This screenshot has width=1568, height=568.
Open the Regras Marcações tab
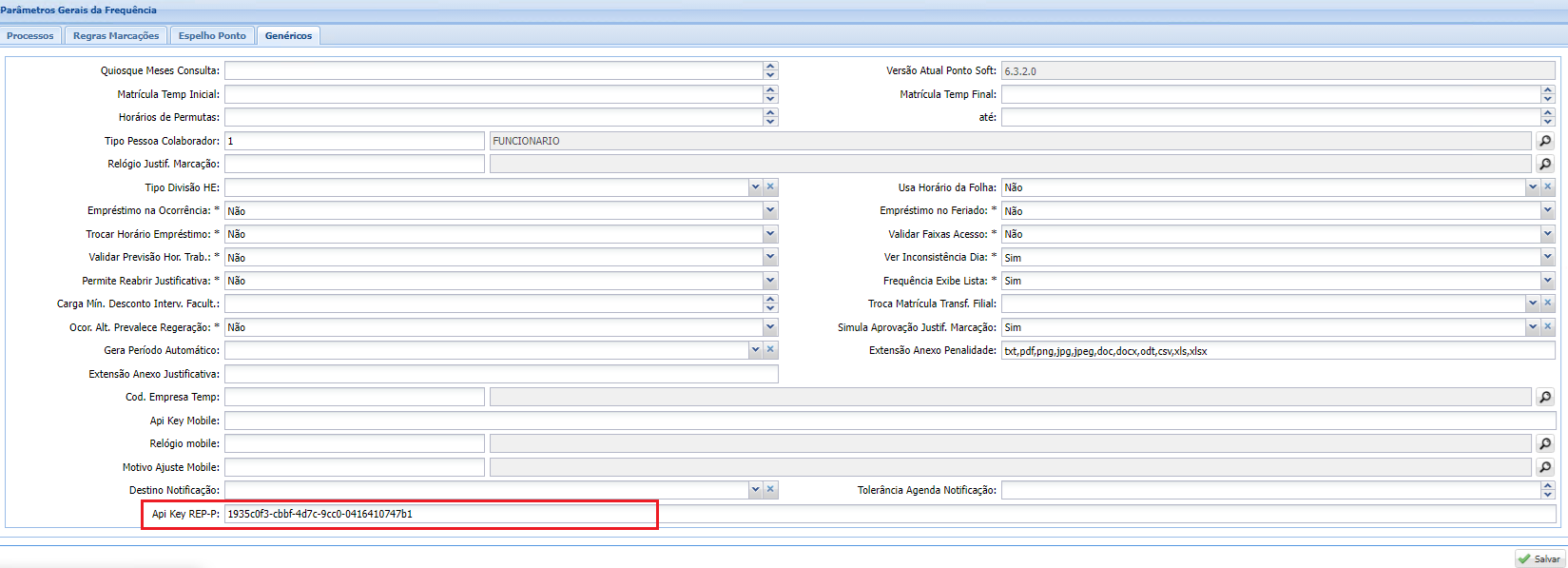tap(116, 36)
